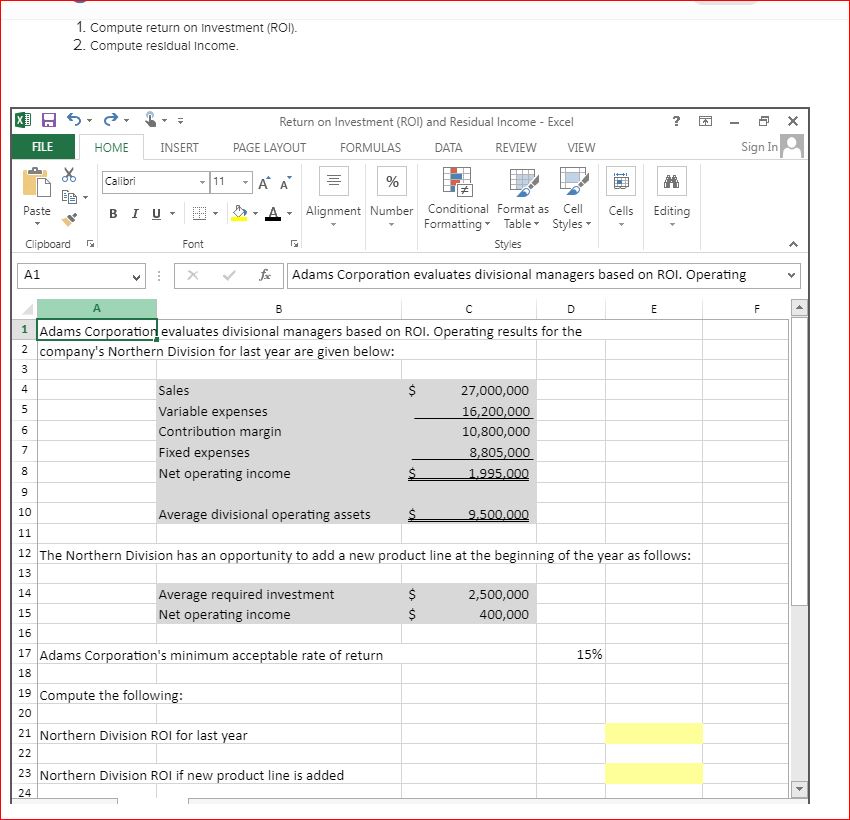
Task: Open the FILE tab
Action: [42, 147]
